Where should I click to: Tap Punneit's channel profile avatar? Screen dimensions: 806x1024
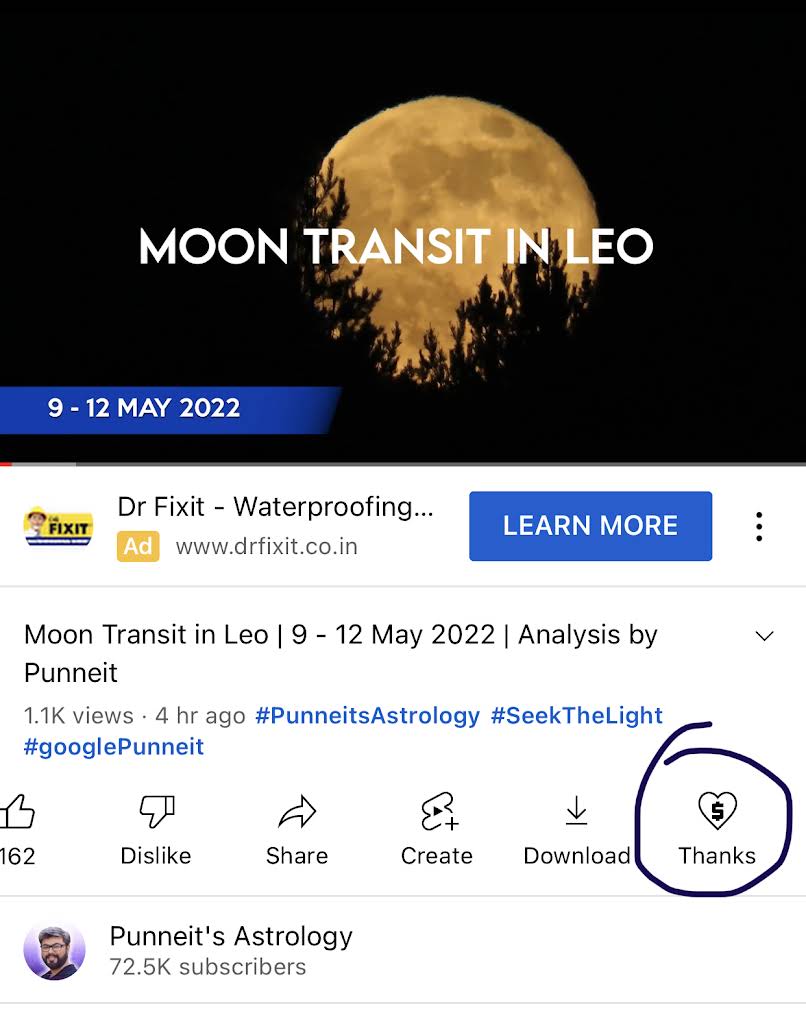(x=54, y=951)
